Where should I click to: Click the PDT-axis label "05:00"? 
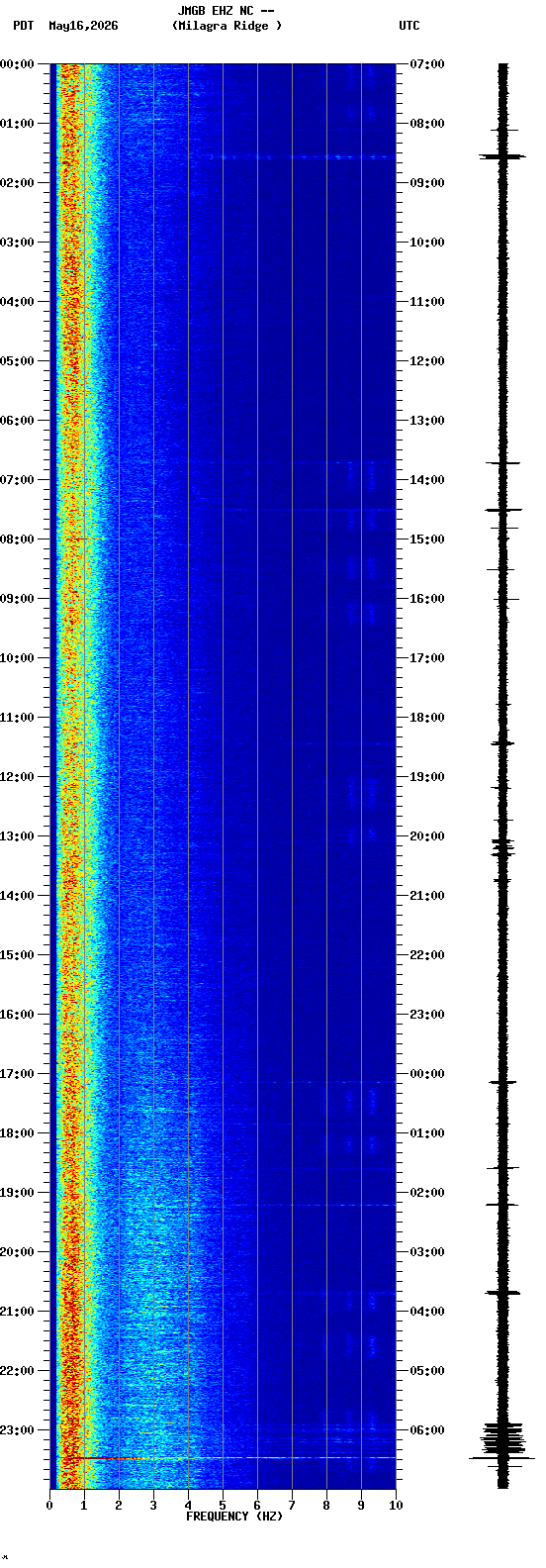[17, 361]
